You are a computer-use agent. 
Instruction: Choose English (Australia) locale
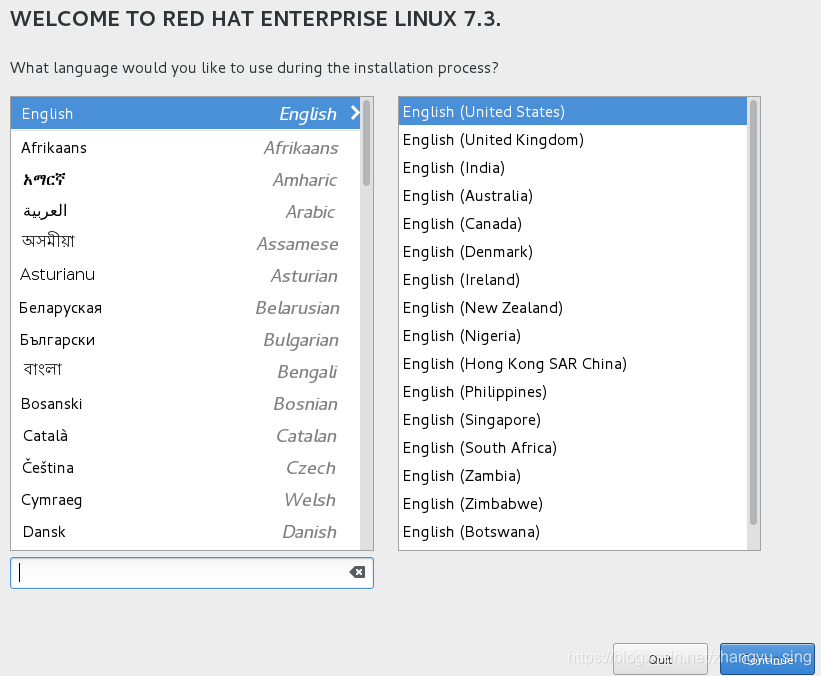coord(573,196)
